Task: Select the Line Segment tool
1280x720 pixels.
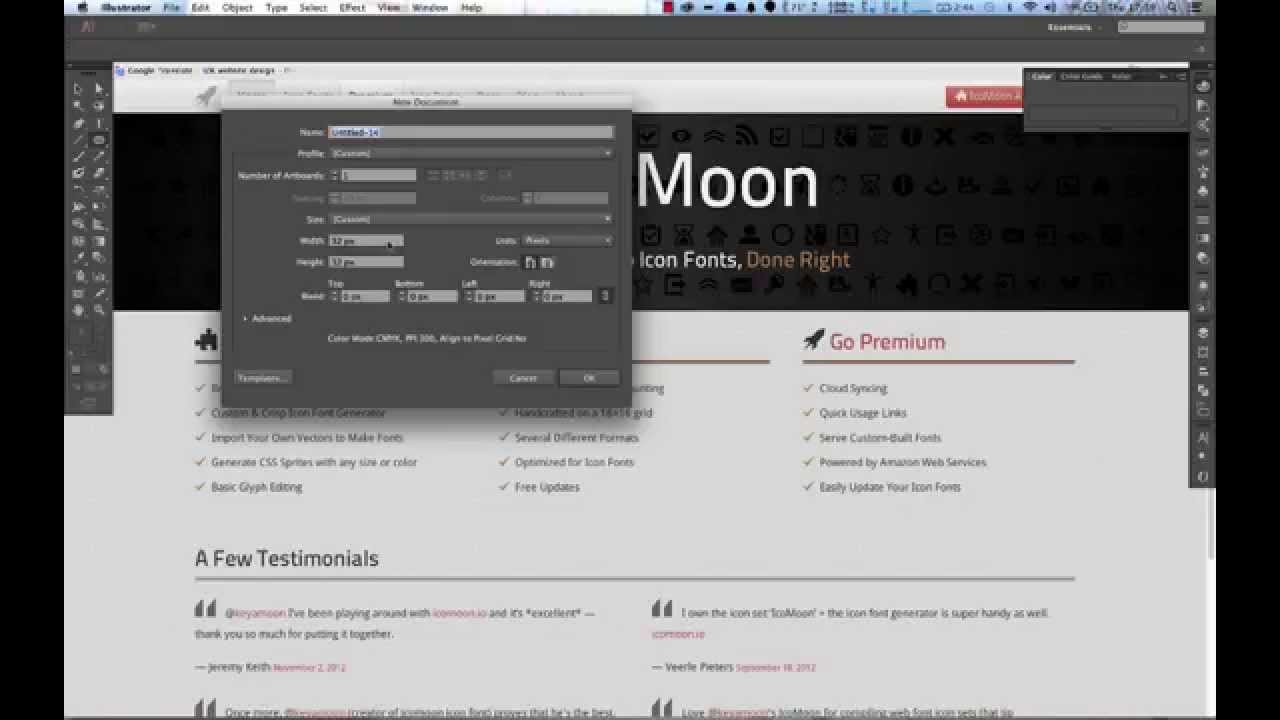Action: (79, 140)
